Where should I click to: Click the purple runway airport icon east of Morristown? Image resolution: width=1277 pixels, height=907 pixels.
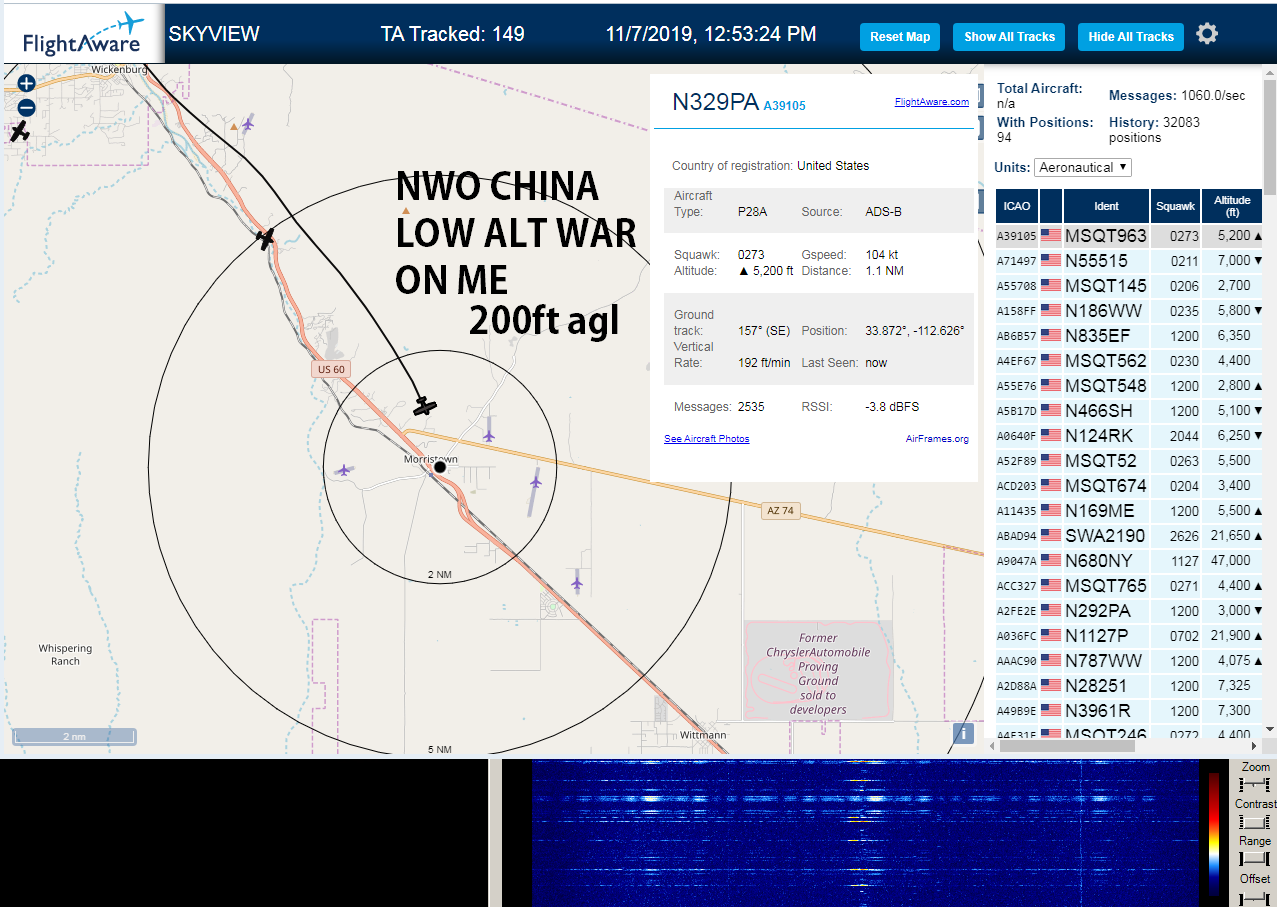coord(535,483)
